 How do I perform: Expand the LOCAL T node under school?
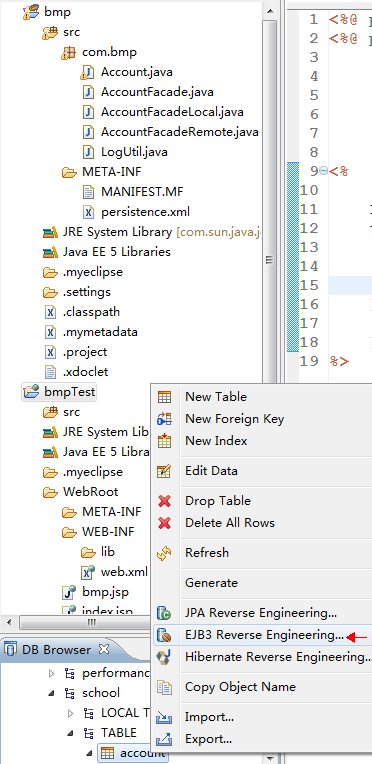tap(71, 713)
